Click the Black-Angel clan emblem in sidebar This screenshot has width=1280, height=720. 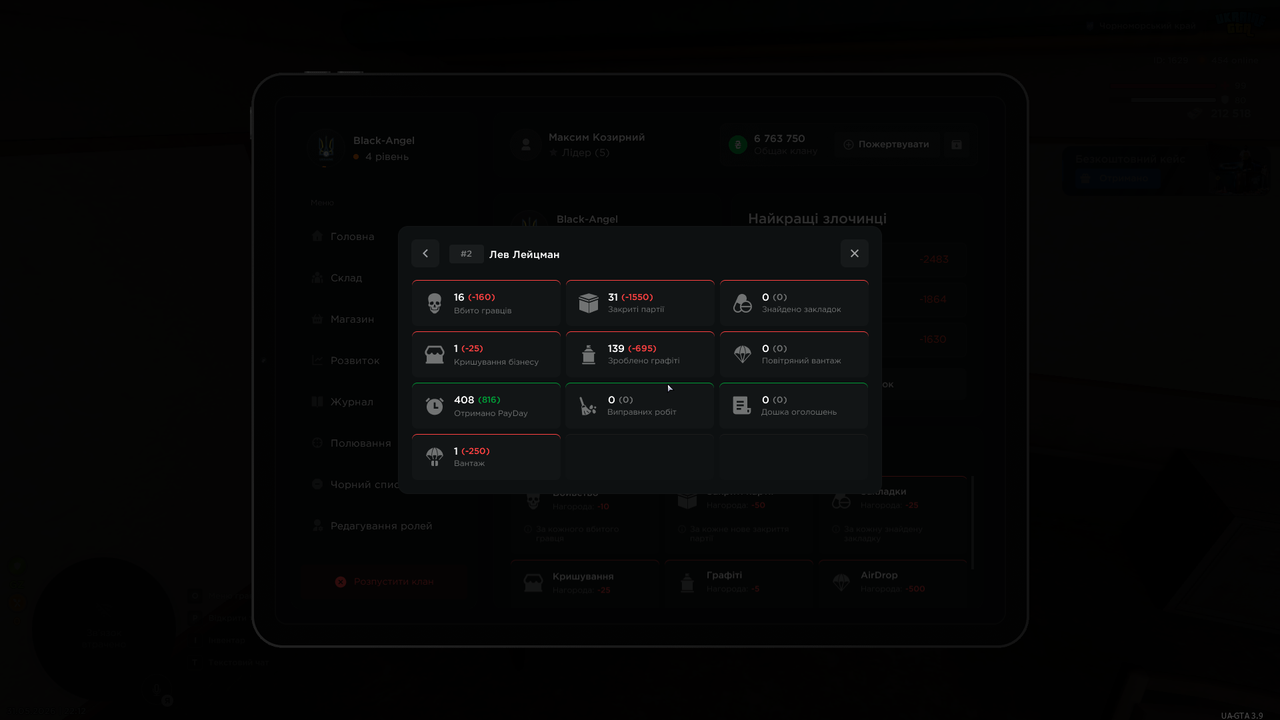[326, 148]
